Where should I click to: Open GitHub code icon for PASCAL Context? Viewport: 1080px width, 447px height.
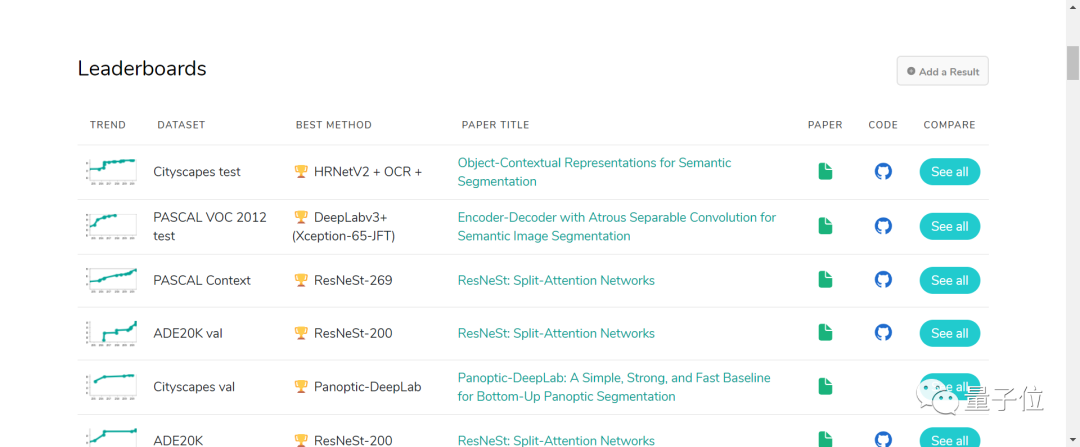(883, 280)
